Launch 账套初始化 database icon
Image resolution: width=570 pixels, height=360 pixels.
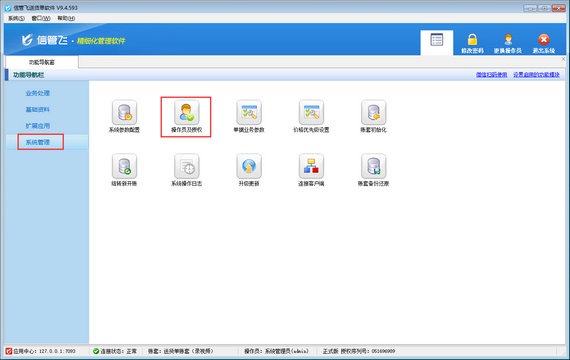(374, 112)
